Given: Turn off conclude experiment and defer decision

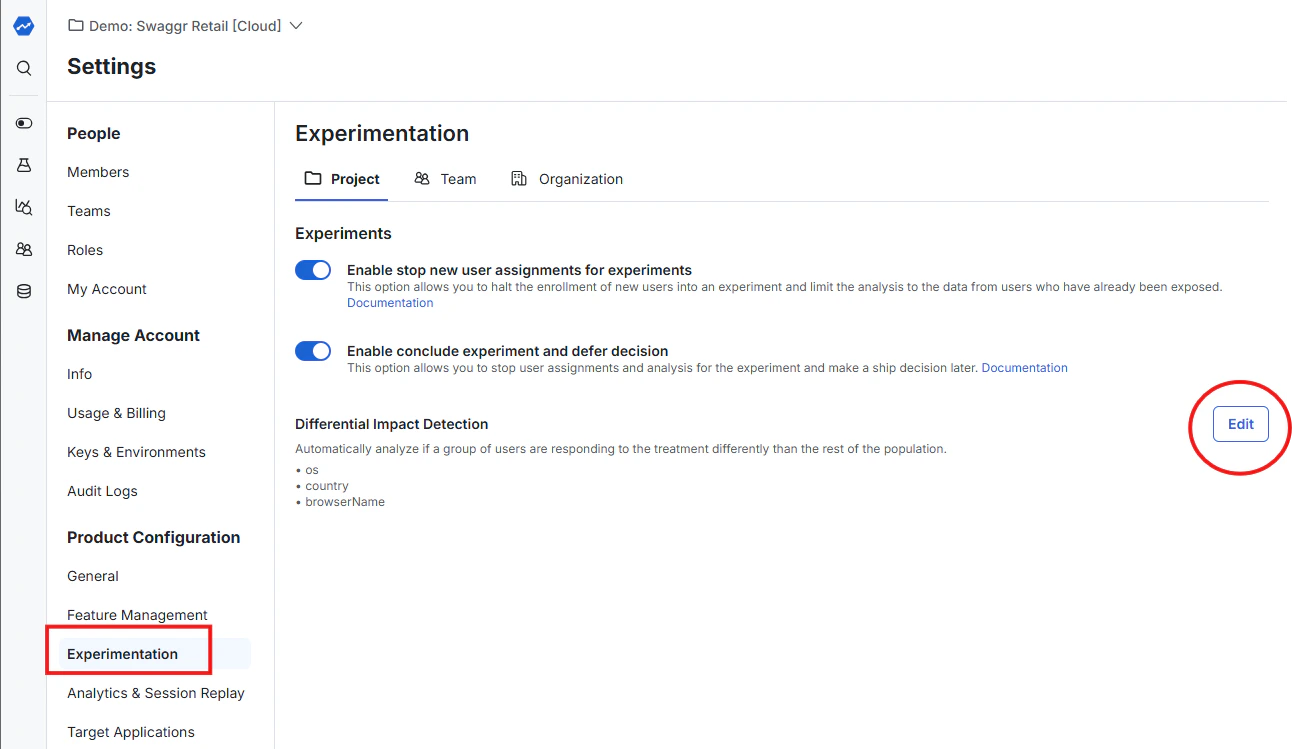Looking at the screenshot, I should click(313, 351).
